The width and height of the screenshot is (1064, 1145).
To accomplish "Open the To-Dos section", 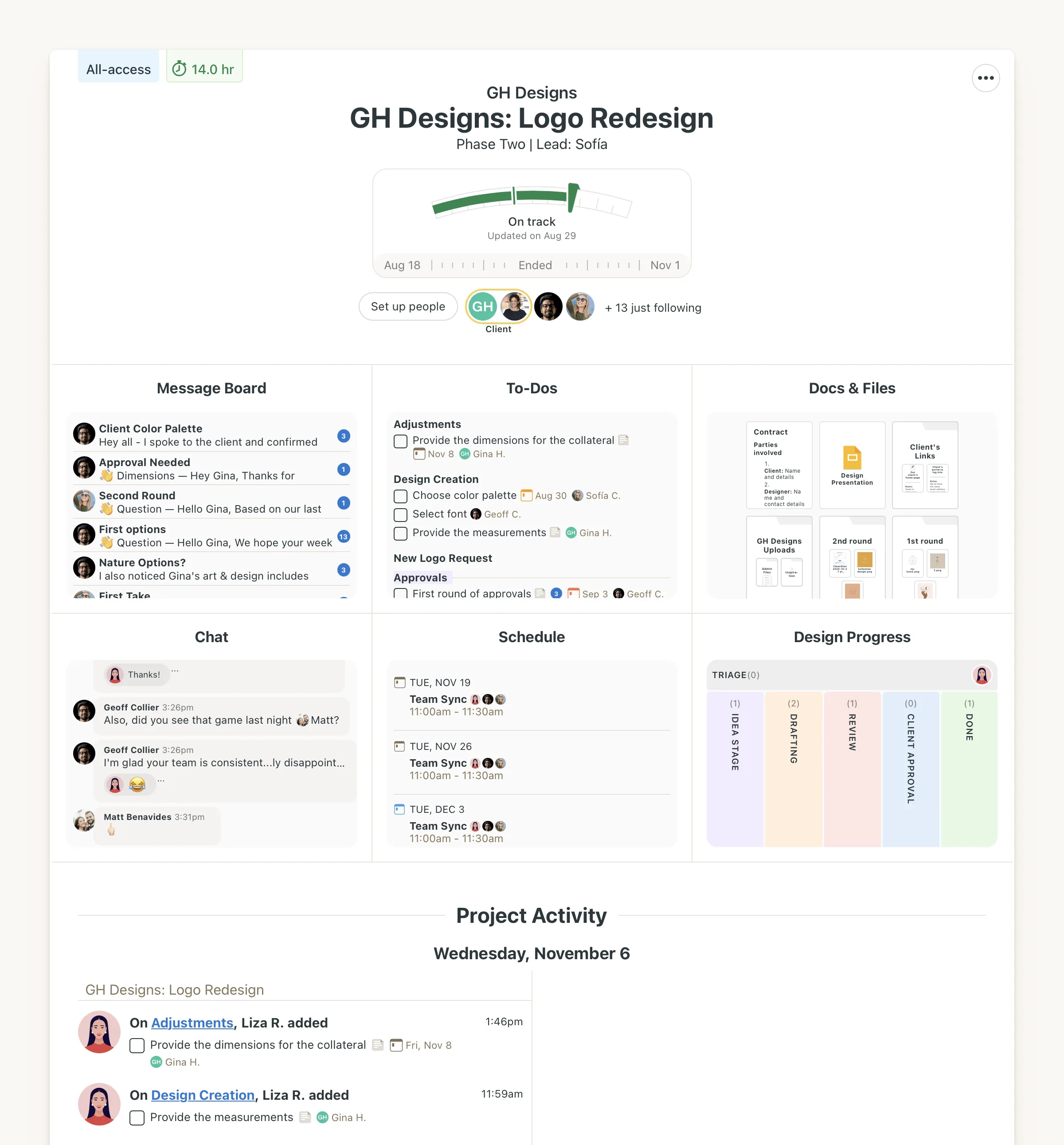I will tap(532, 387).
